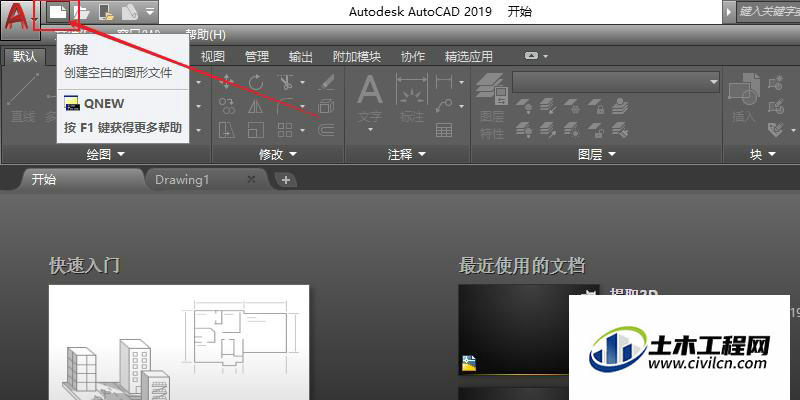Switch to the 视图 ribbon tab
The height and width of the screenshot is (400, 800).
point(213,56)
